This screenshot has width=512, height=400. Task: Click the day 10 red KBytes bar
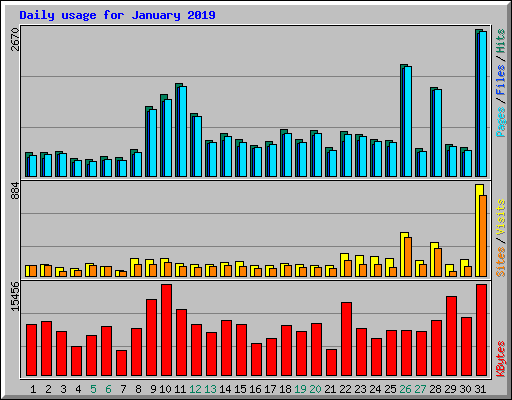(166, 330)
